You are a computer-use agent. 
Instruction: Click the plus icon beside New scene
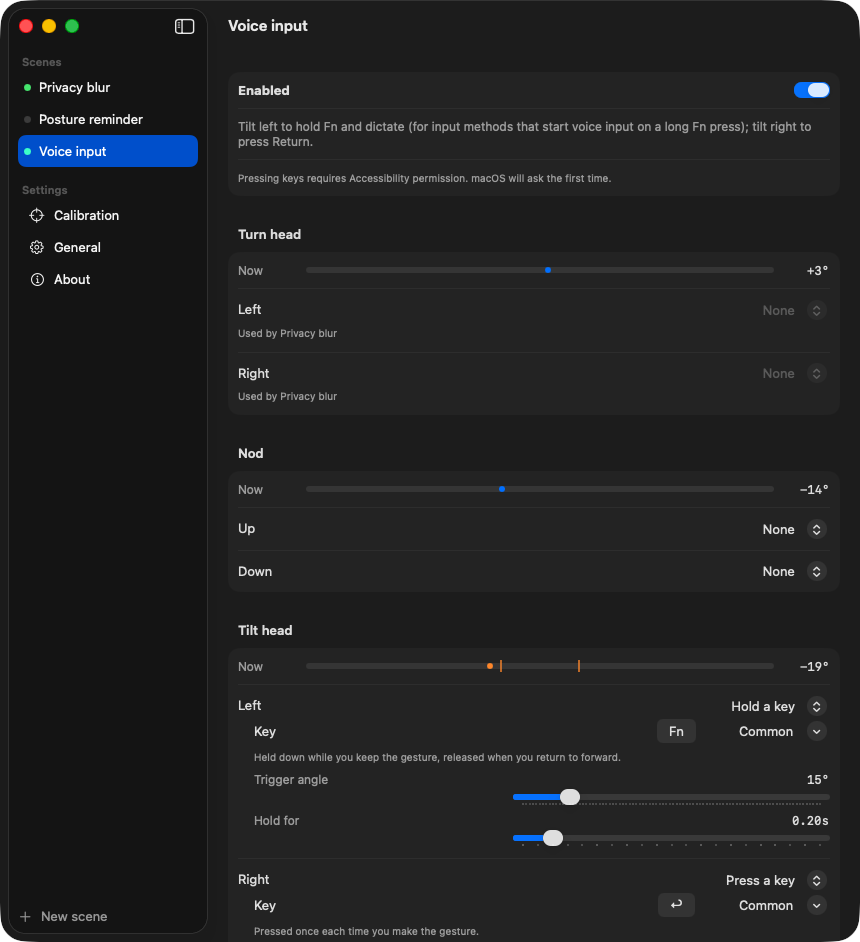pos(25,916)
